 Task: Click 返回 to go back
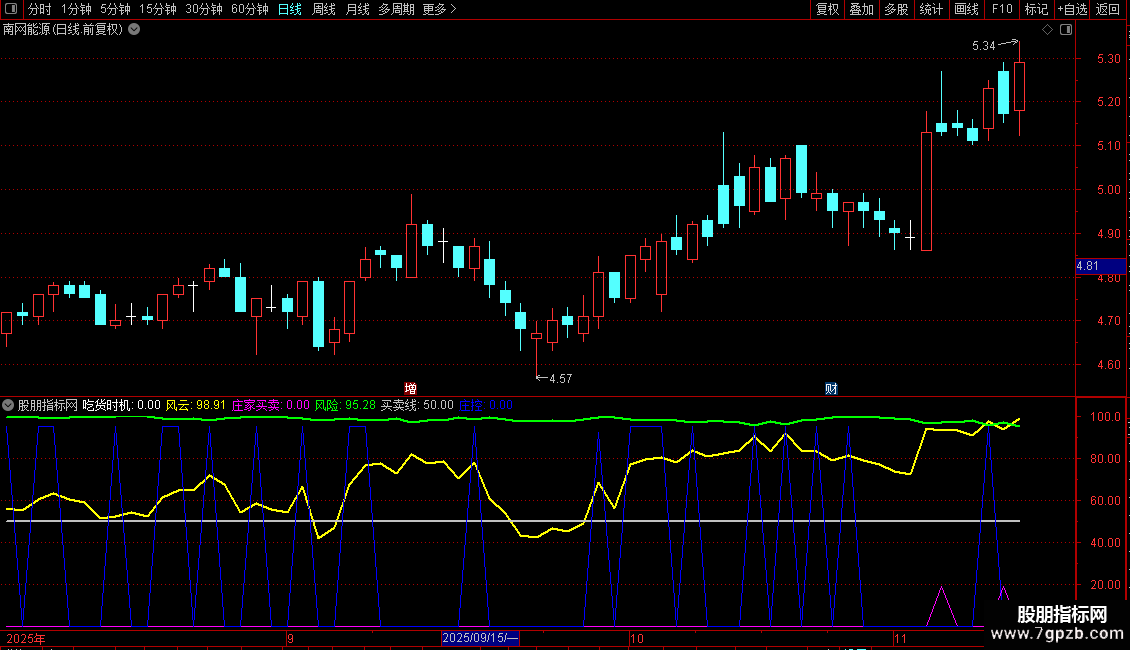pos(1108,9)
